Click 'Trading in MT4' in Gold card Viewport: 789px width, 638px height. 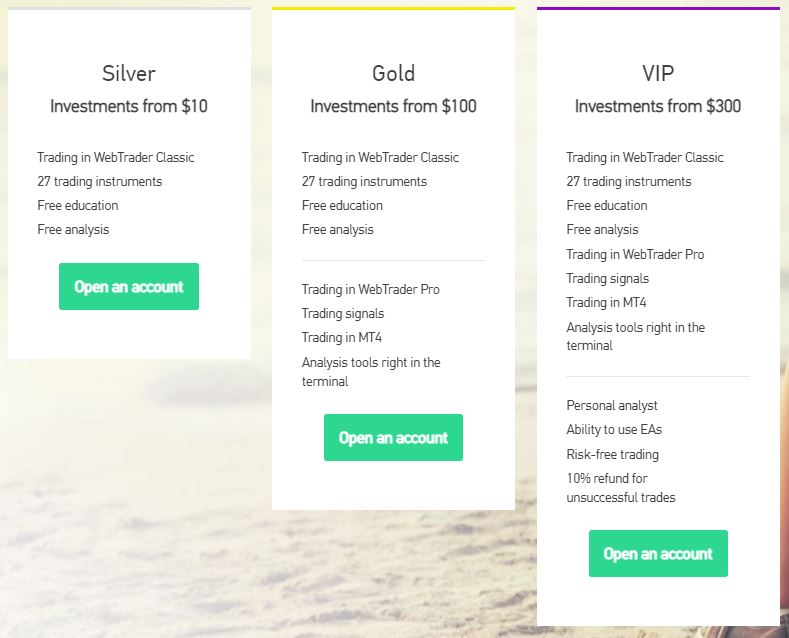342,337
